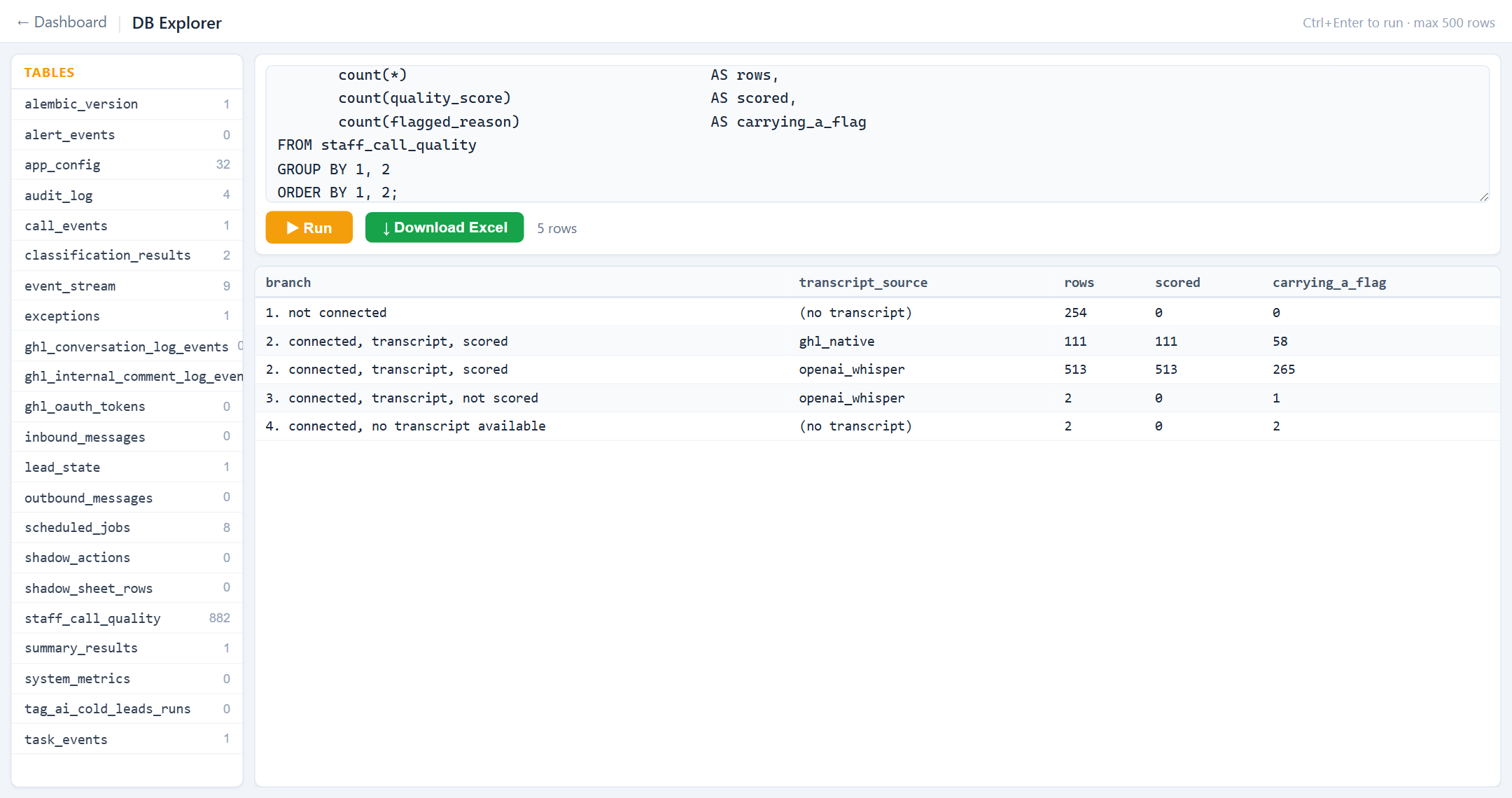Select tag_ai_cold_leads_runs table
The image size is (1512, 798).
[127, 709]
